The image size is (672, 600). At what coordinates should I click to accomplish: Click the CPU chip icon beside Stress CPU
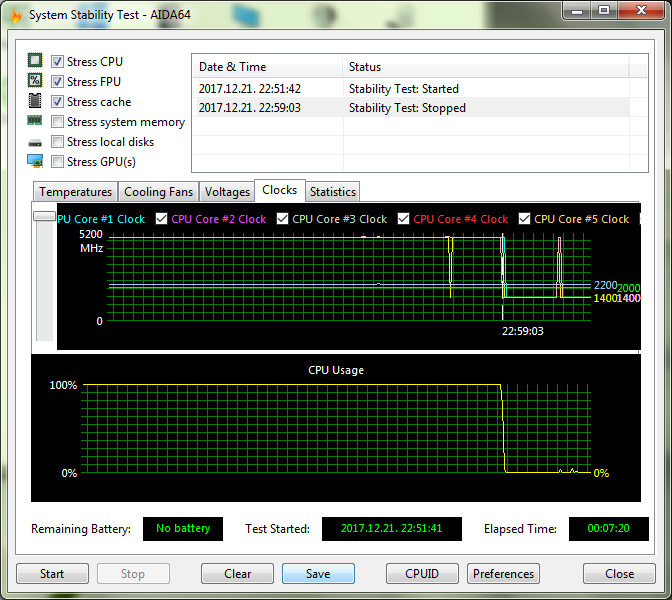(x=35, y=60)
